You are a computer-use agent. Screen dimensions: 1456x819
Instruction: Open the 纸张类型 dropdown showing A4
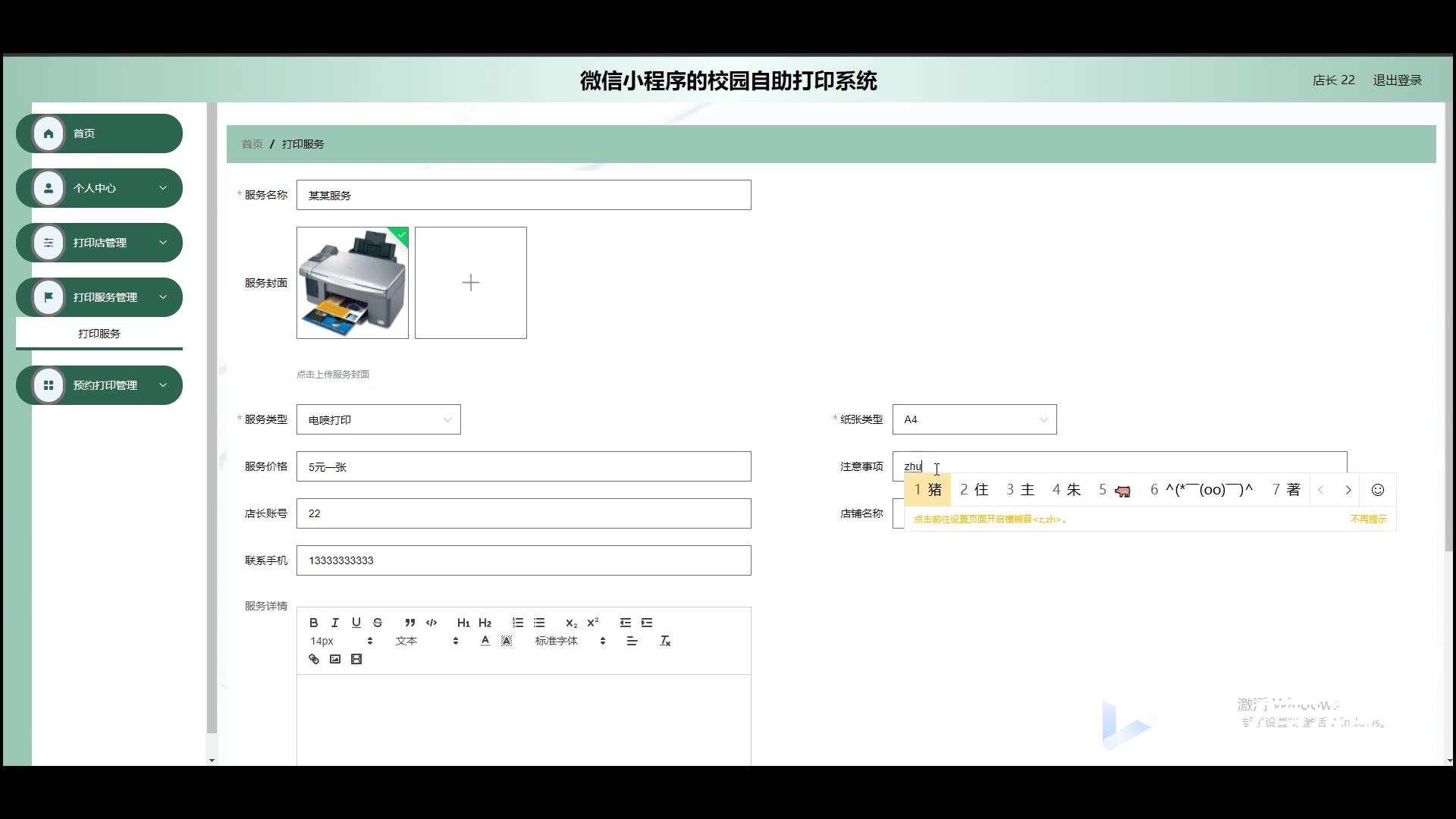click(x=974, y=419)
